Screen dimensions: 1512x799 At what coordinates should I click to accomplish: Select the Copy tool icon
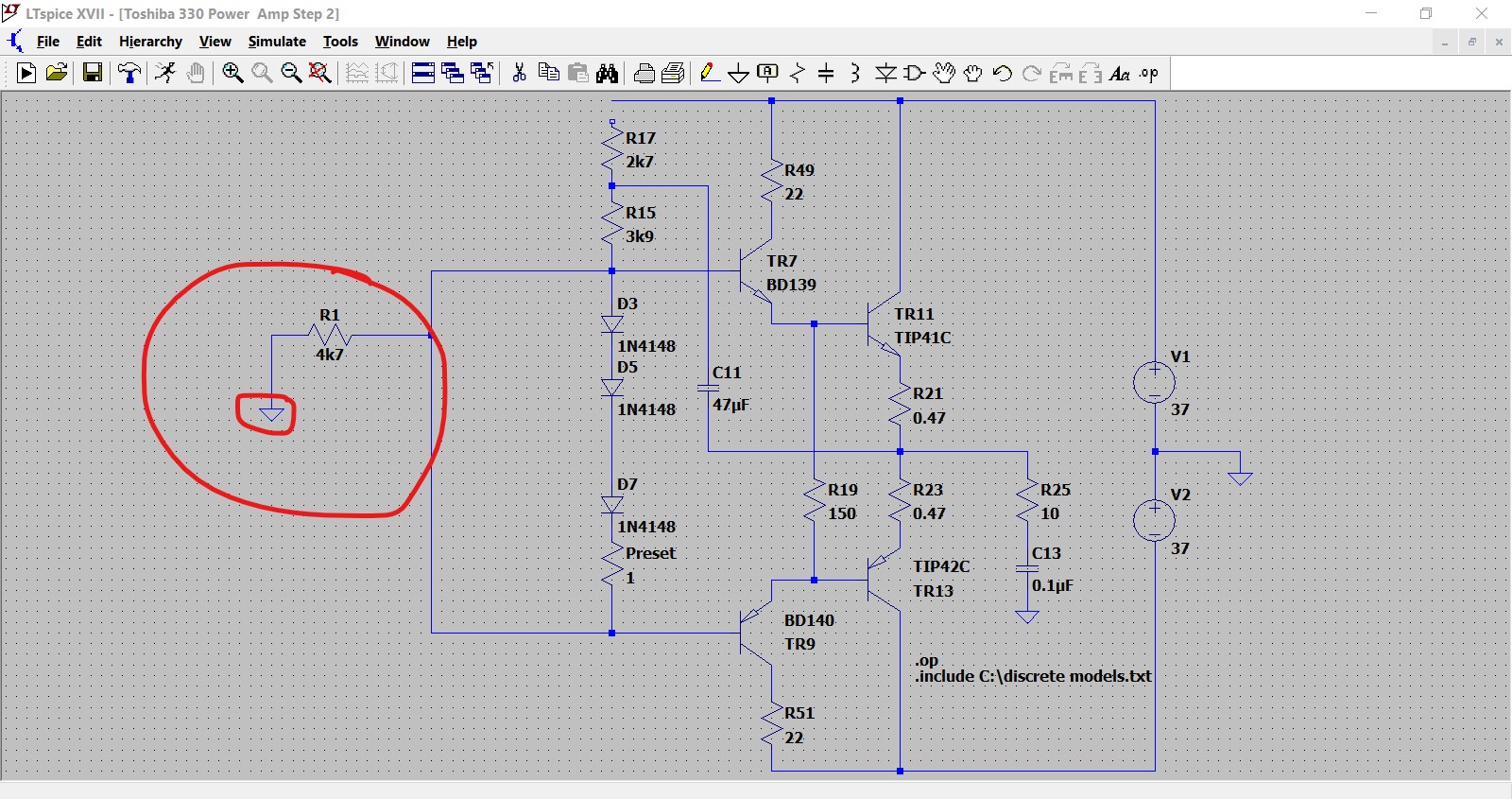point(548,73)
